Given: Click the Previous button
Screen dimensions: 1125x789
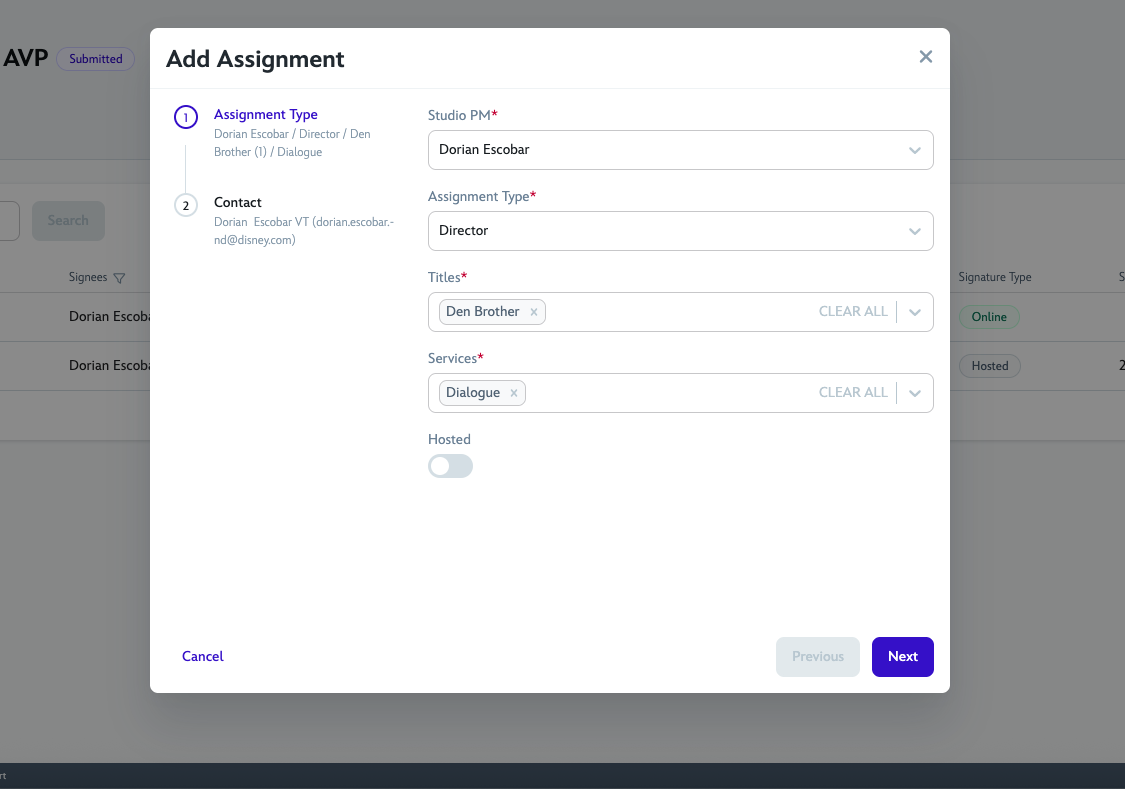Looking at the screenshot, I should pyautogui.click(x=817, y=656).
